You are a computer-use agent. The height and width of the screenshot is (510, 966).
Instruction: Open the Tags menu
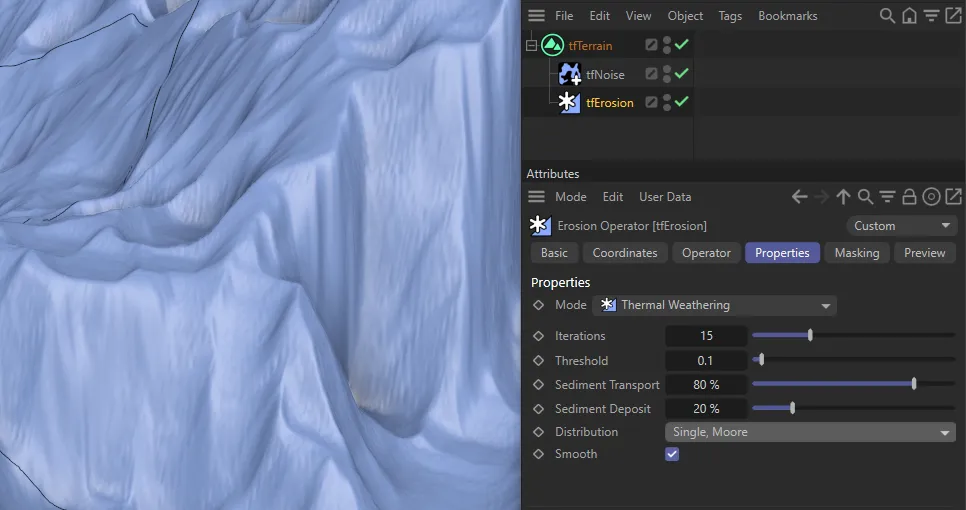730,15
